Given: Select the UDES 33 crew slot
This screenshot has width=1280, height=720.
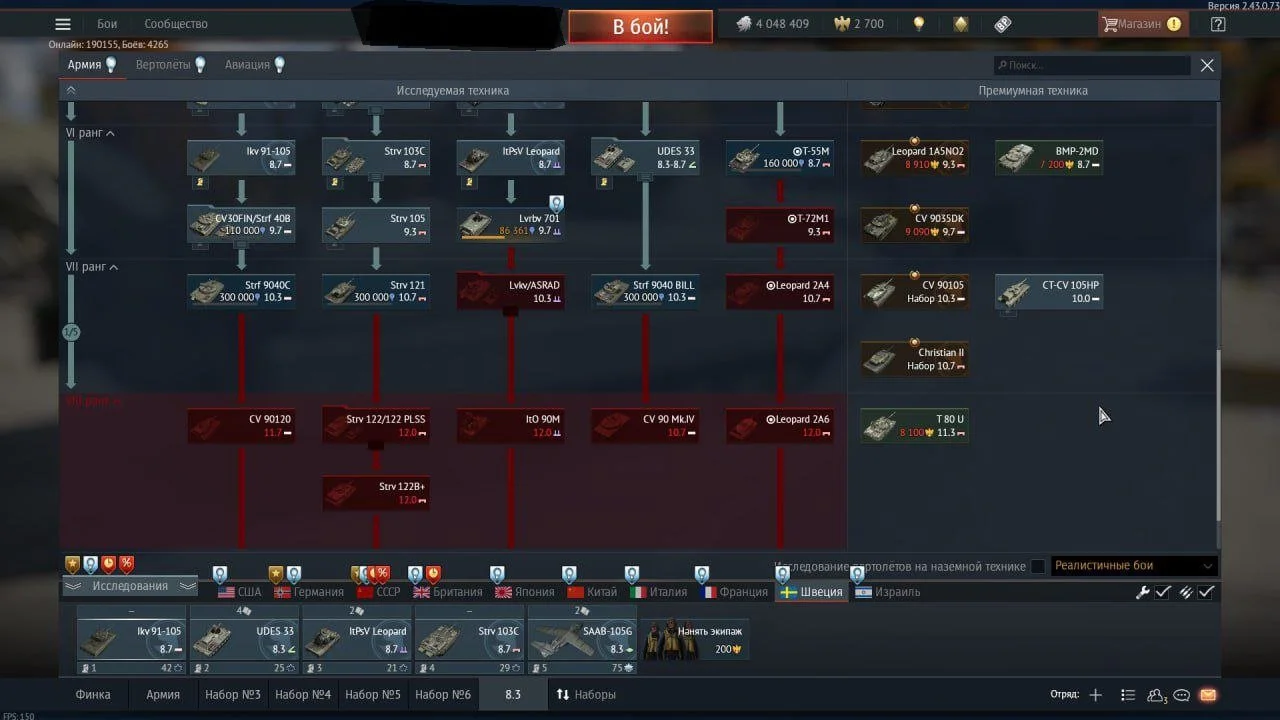Looking at the screenshot, I should pos(244,638).
